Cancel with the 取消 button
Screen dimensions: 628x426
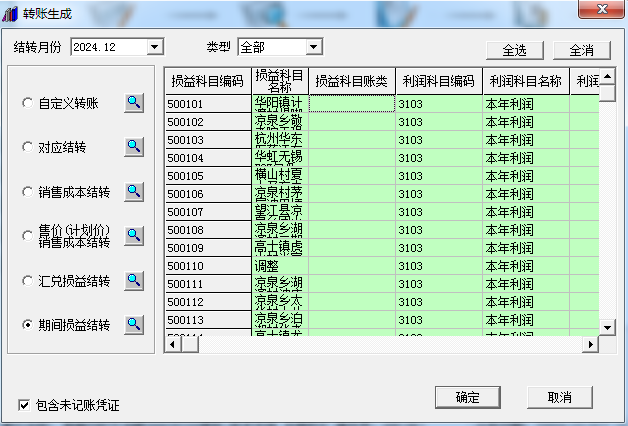[x=560, y=397]
